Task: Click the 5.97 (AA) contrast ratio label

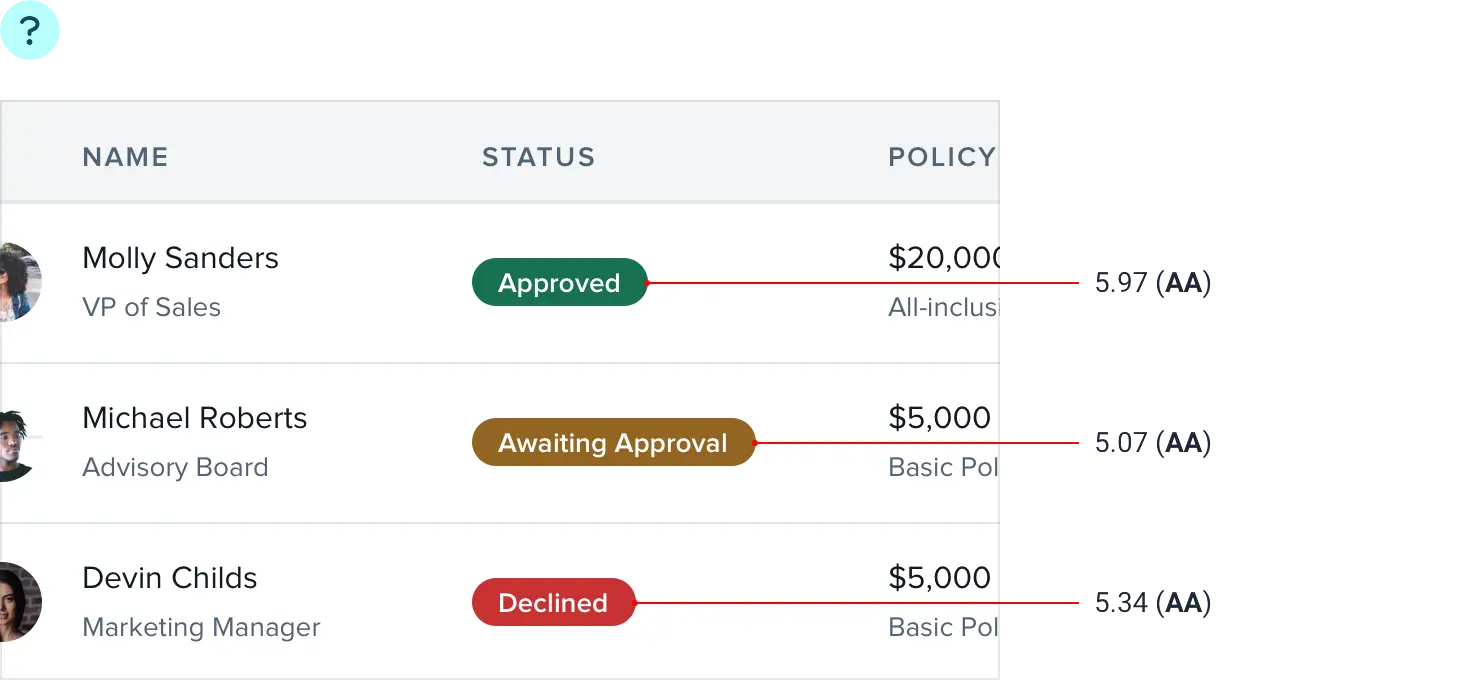Action: click(x=1153, y=284)
